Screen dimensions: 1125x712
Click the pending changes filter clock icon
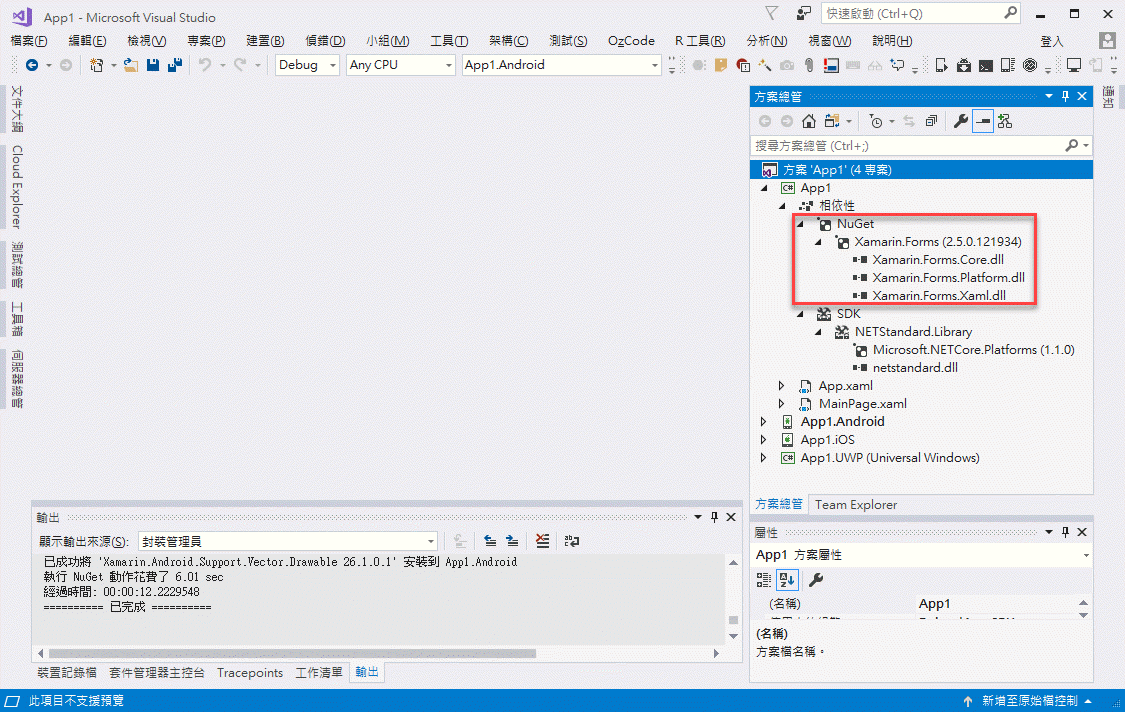pyautogui.click(x=876, y=121)
